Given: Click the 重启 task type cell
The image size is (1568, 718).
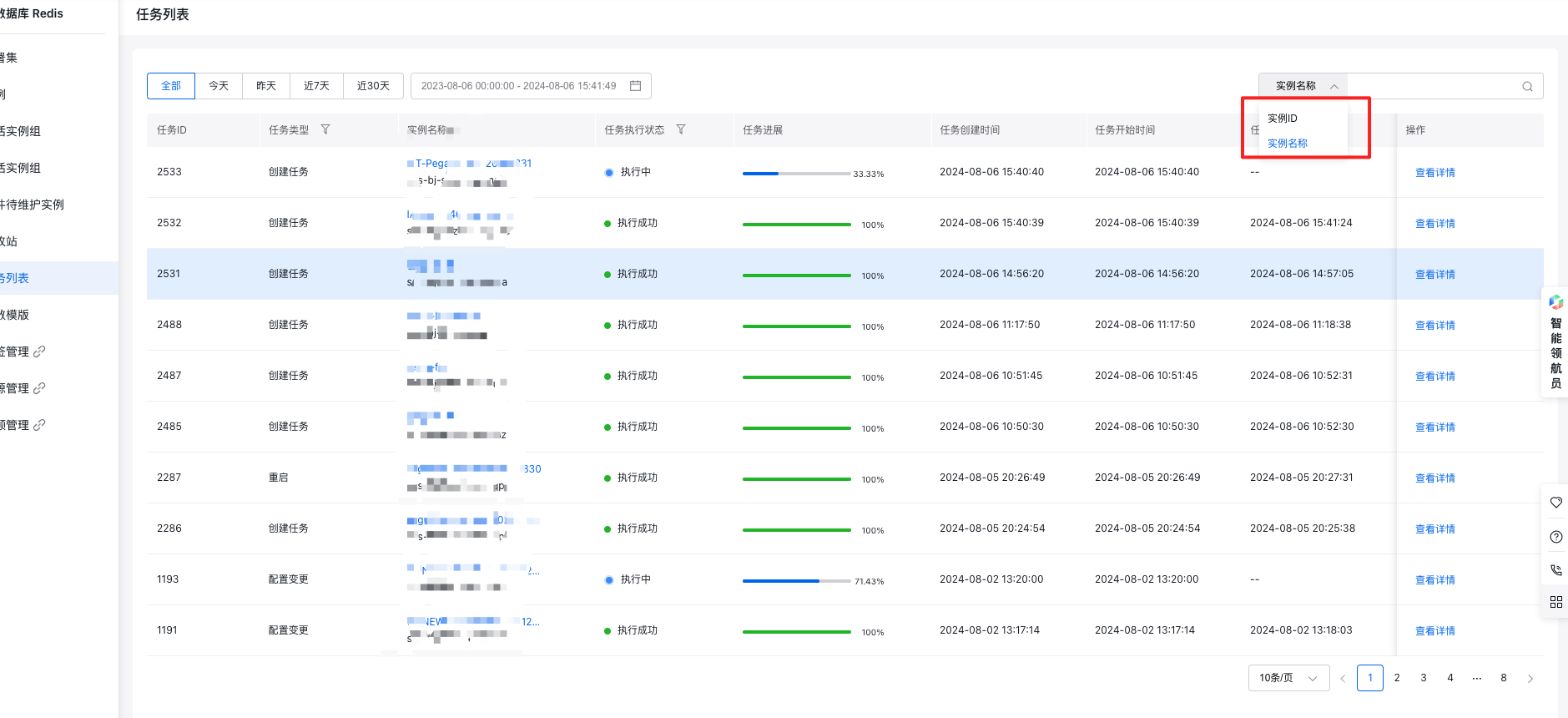Looking at the screenshot, I should [279, 478].
